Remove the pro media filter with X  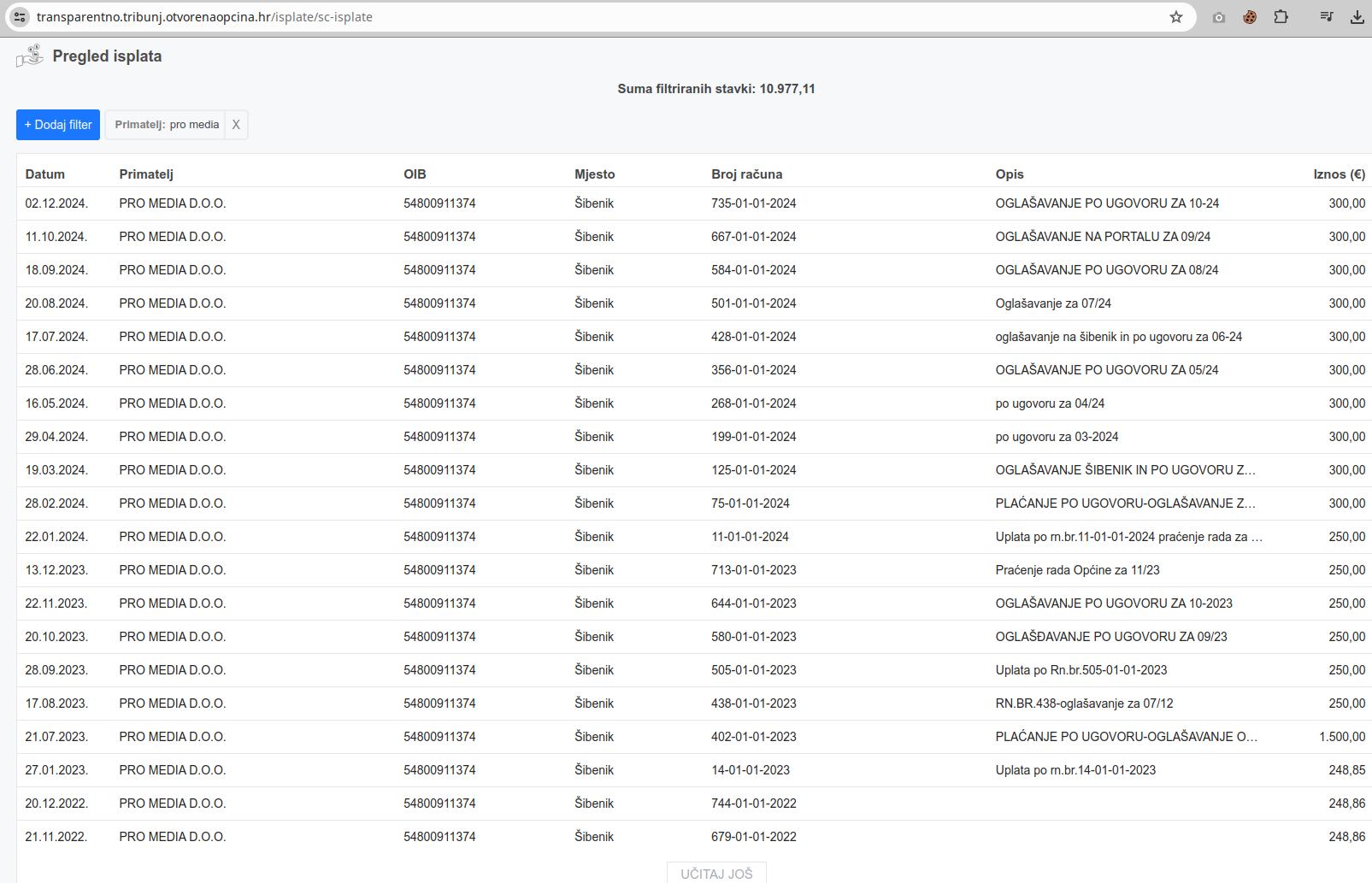tap(236, 125)
